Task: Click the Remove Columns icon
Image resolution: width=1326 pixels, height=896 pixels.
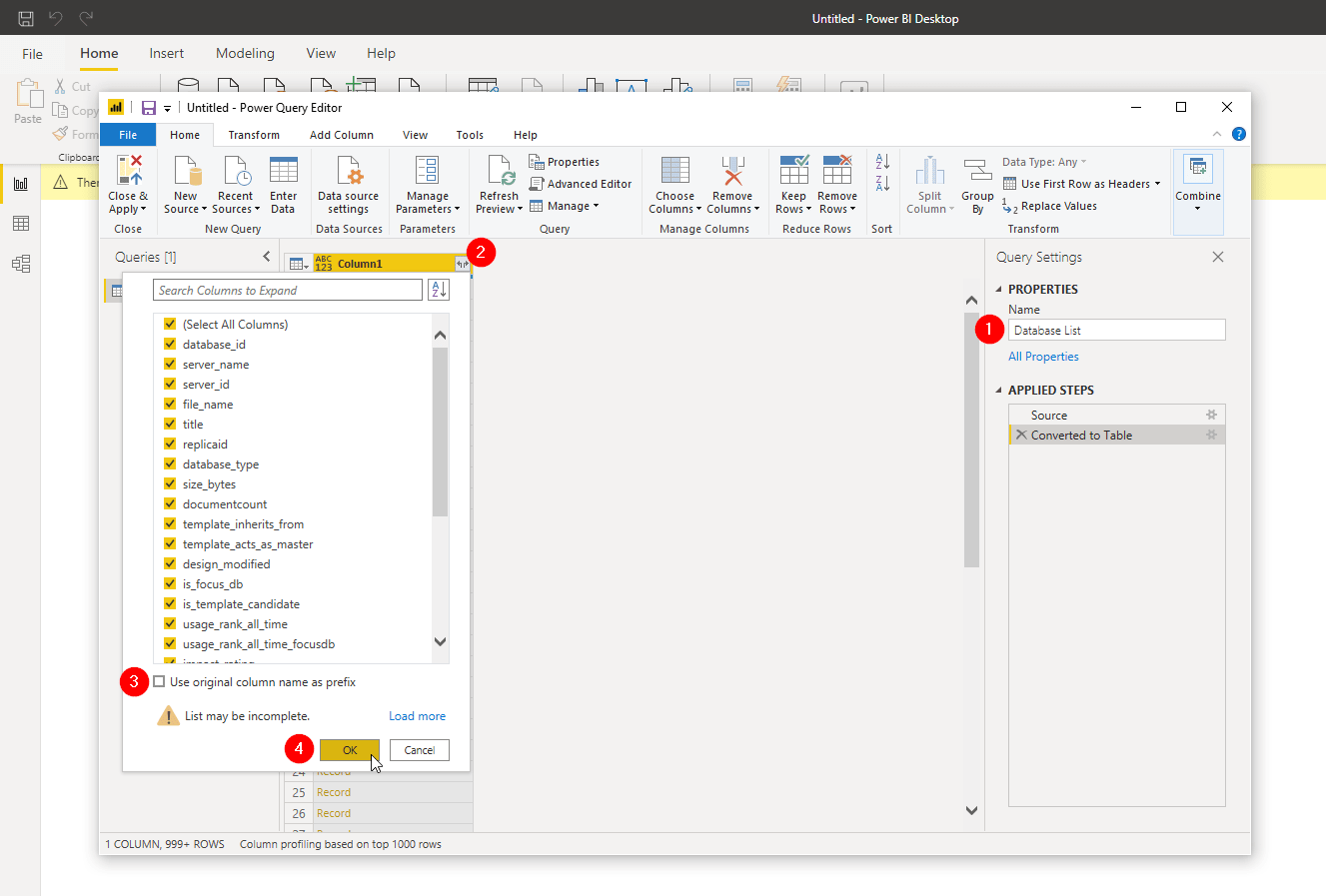Action: pyautogui.click(x=732, y=172)
